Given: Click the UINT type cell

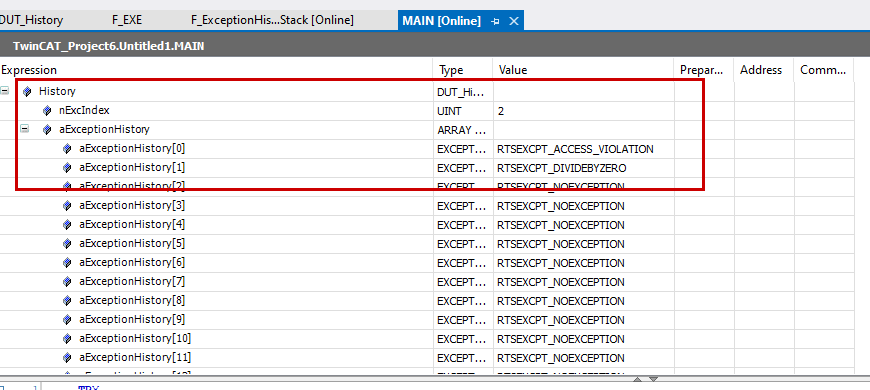Looking at the screenshot, I should point(449,111).
